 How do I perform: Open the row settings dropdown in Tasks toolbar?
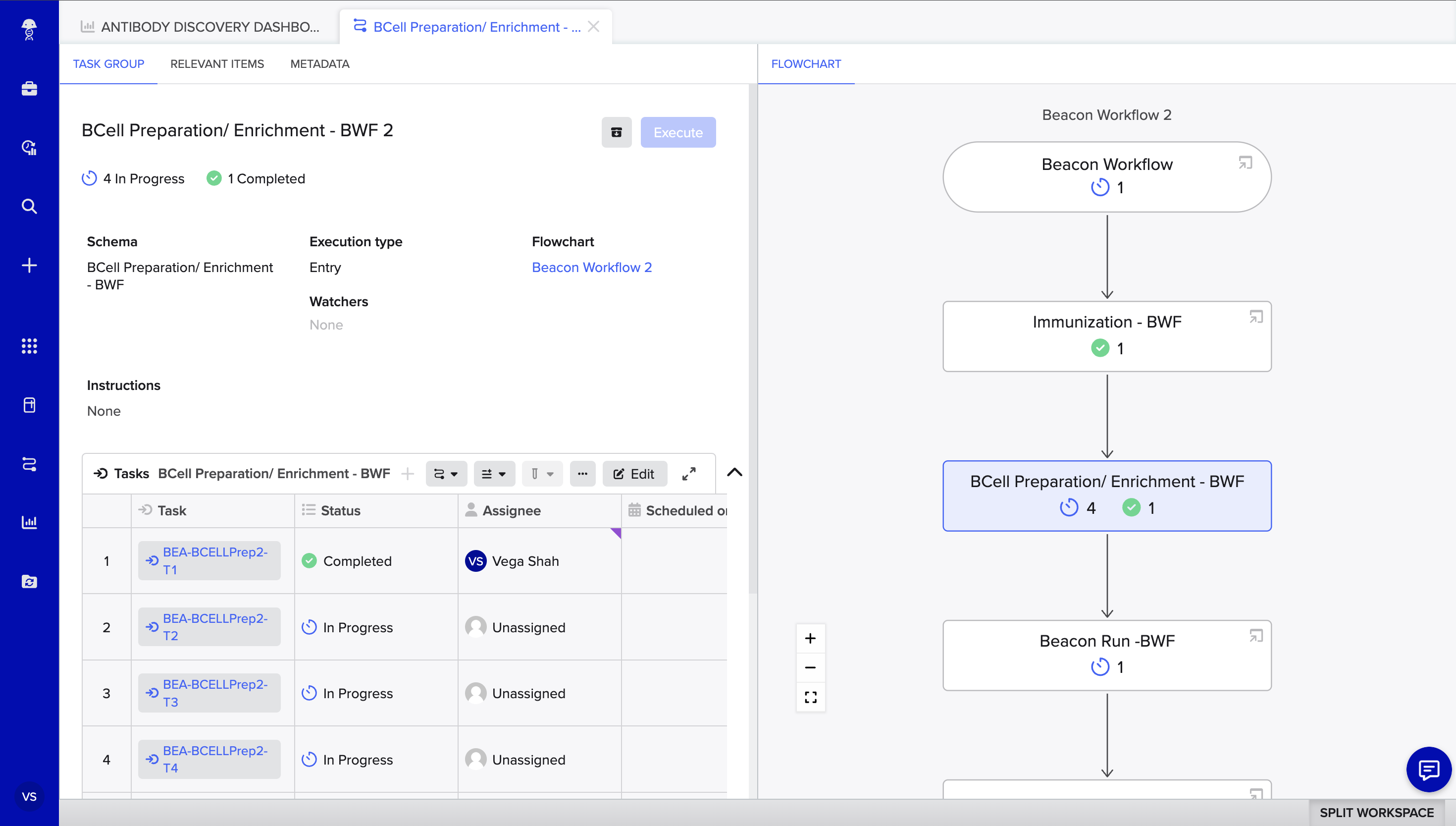coord(494,474)
